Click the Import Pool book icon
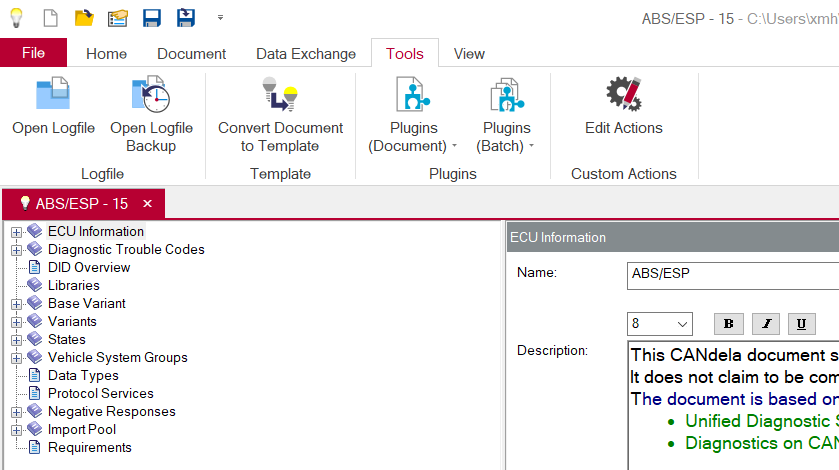This screenshot has width=839, height=470. [35, 429]
